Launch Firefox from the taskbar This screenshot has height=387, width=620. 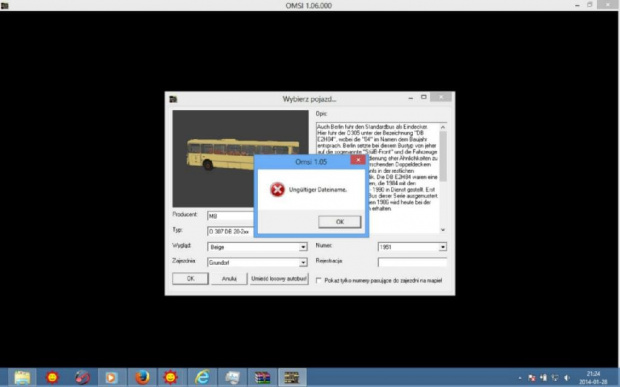click(x=142, y=378)
